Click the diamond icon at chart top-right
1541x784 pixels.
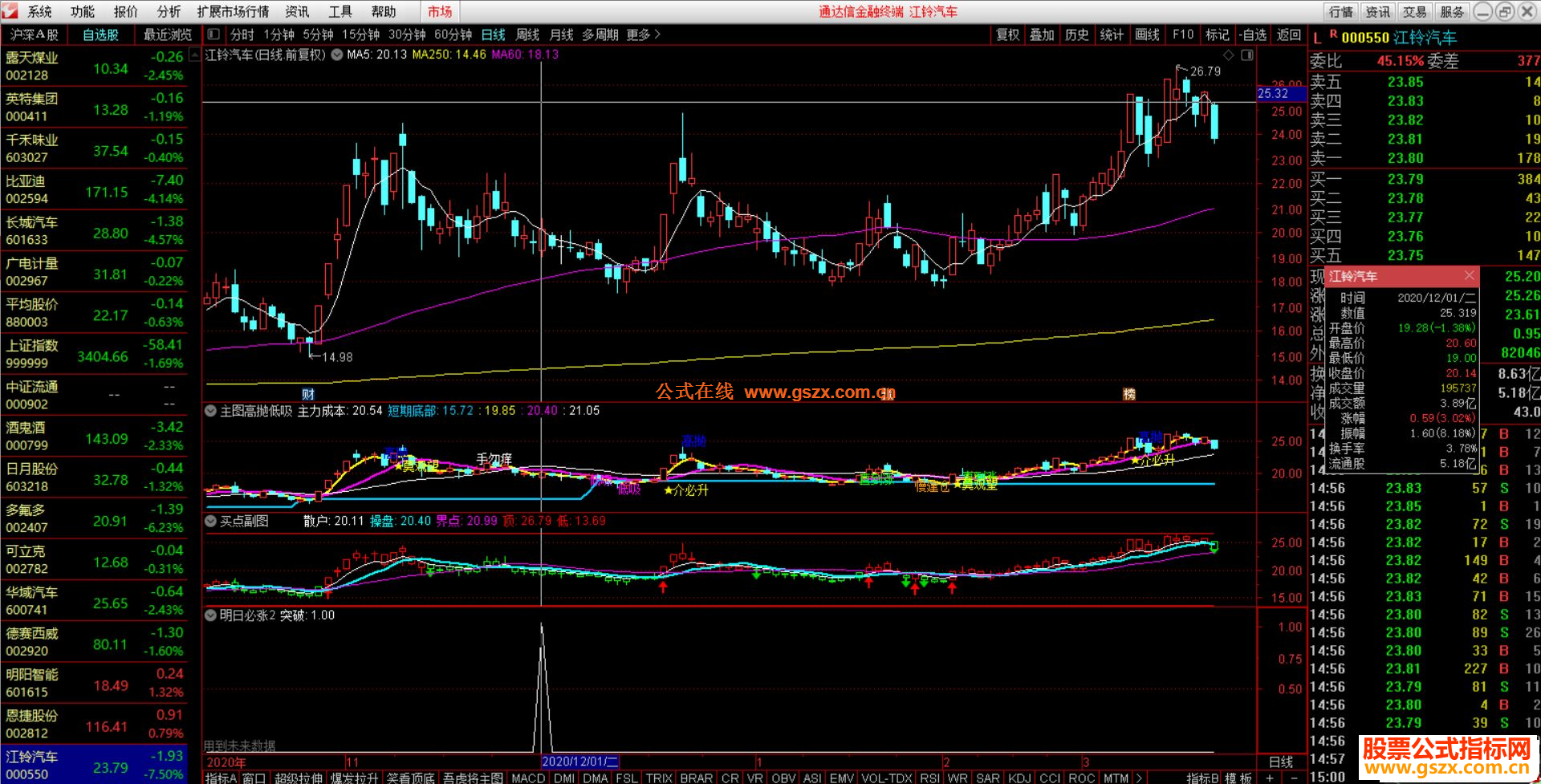point(1228,55)
